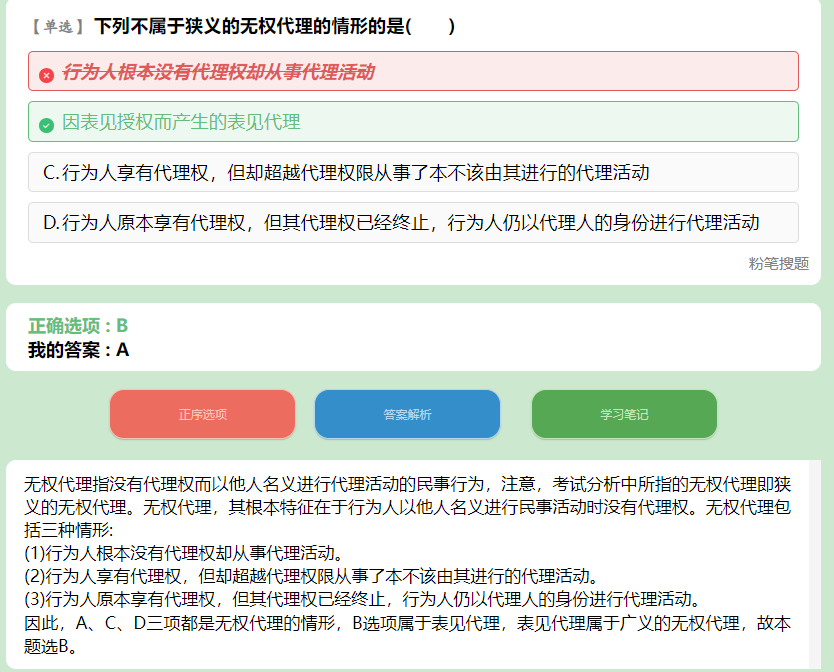The height and width of the screenshot is (672, 834).
Task: Select option 因表见授权而产生的表见代理
Action: coord(413,122)
